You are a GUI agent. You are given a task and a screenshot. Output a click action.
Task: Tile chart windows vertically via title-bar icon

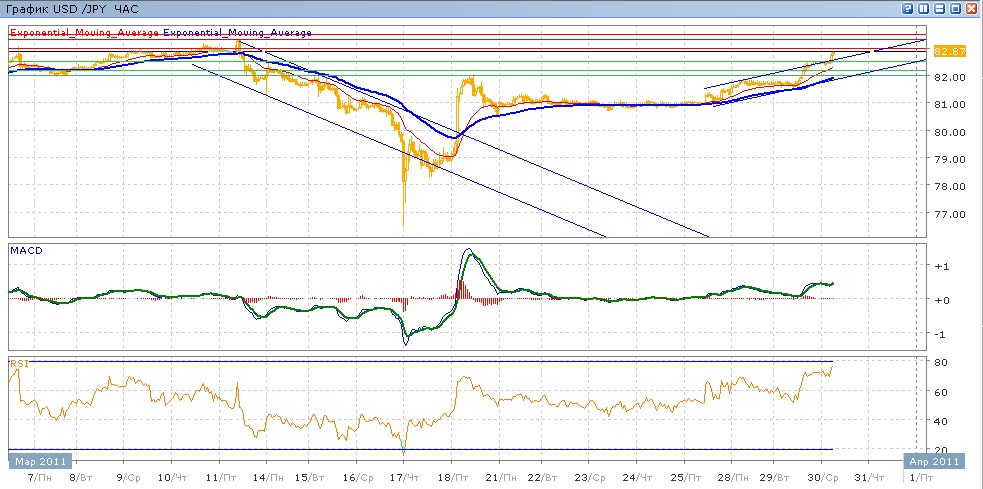pyautogui.click(x=923, y=8)
